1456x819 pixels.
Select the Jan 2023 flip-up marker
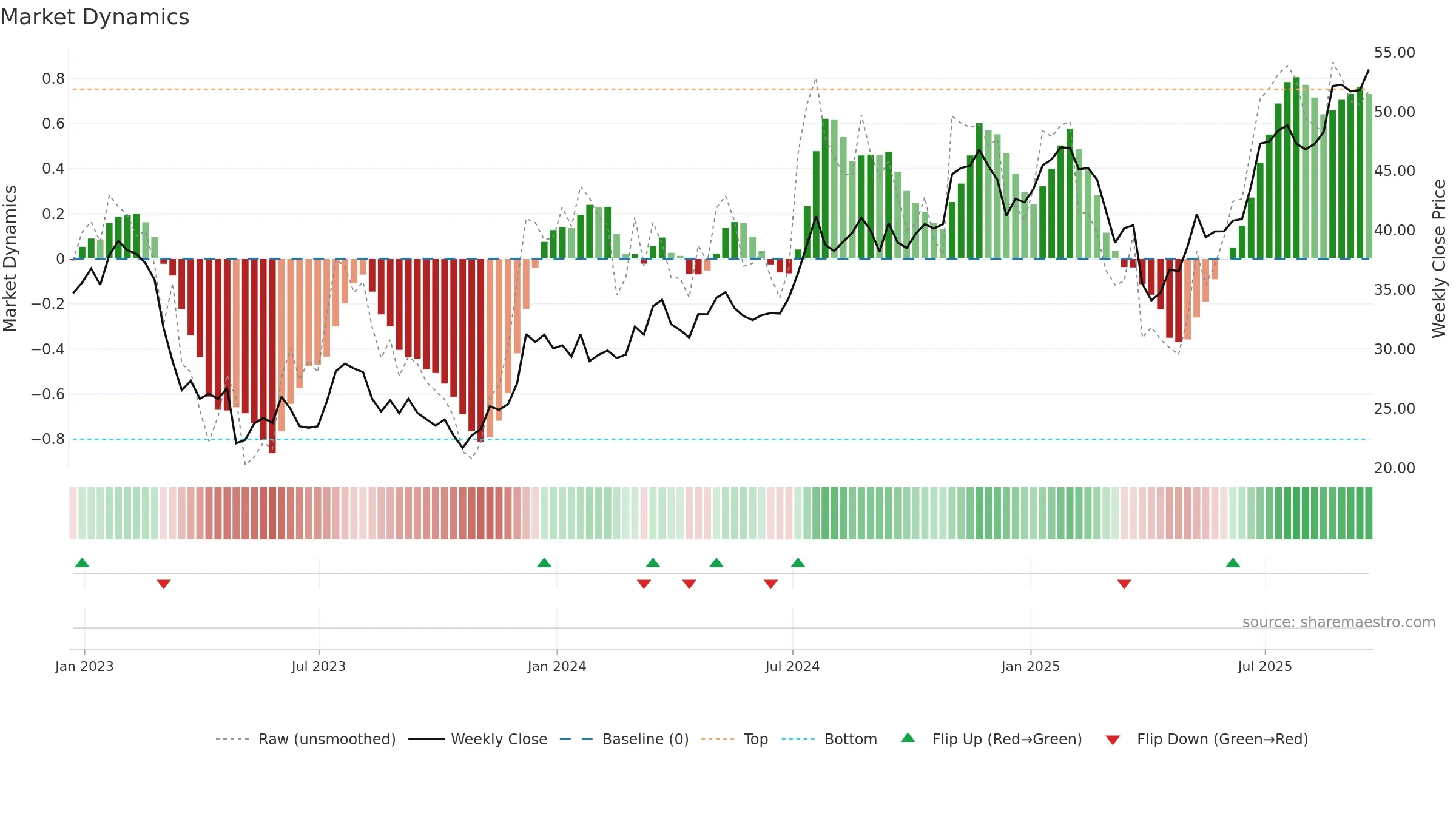tap(82, 562)
